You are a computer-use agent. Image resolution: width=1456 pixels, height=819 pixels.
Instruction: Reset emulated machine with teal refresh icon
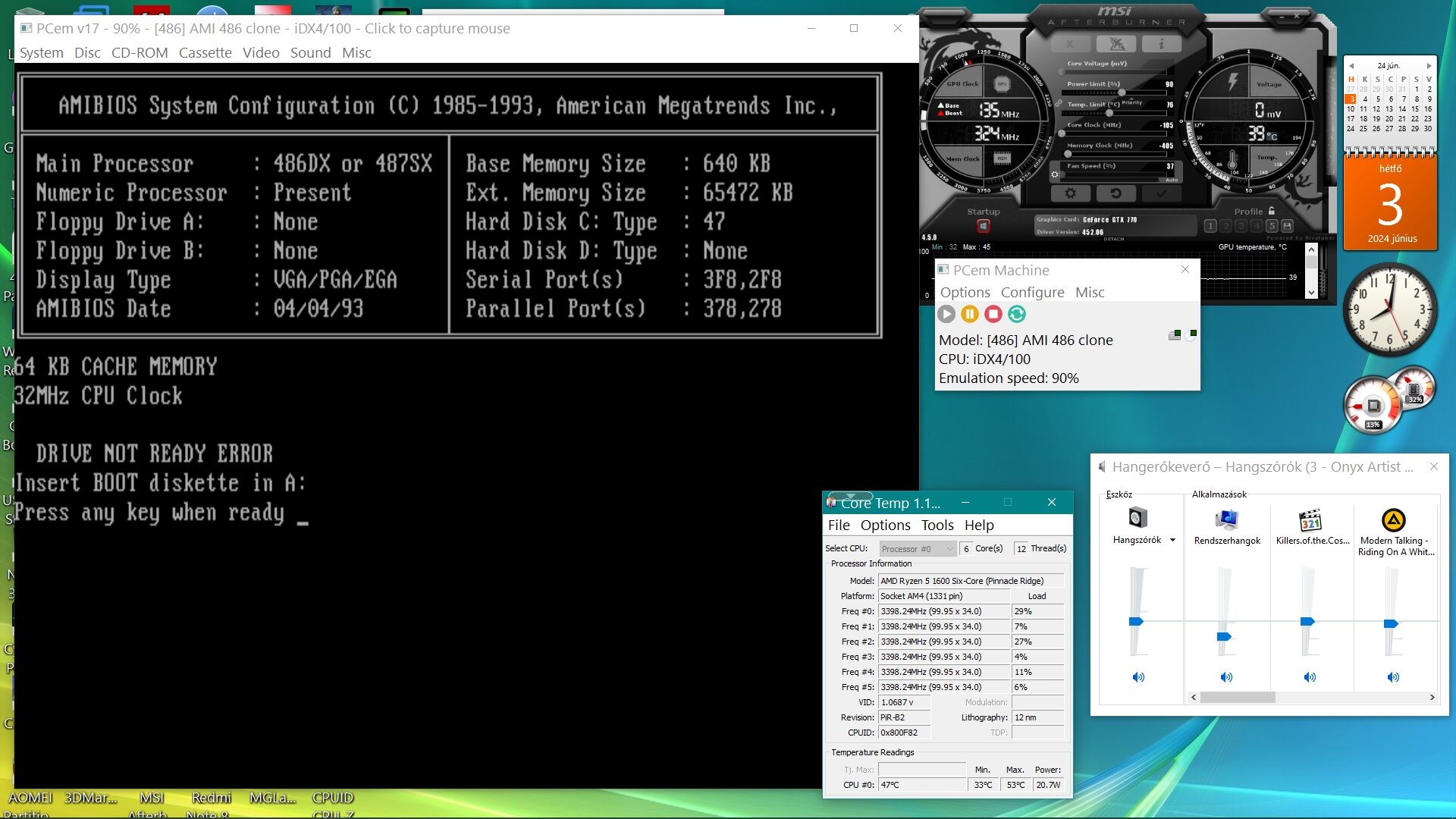[x=1017, y=314]
